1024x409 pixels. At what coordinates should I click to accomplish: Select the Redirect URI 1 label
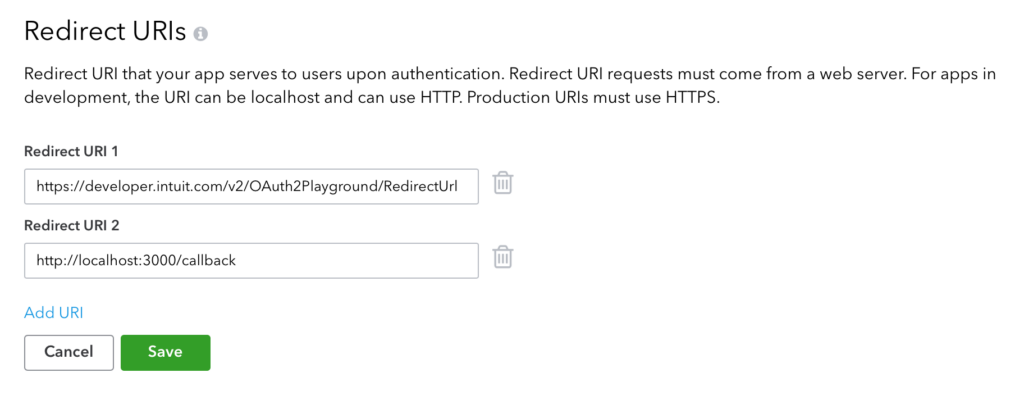pos(71,152)
